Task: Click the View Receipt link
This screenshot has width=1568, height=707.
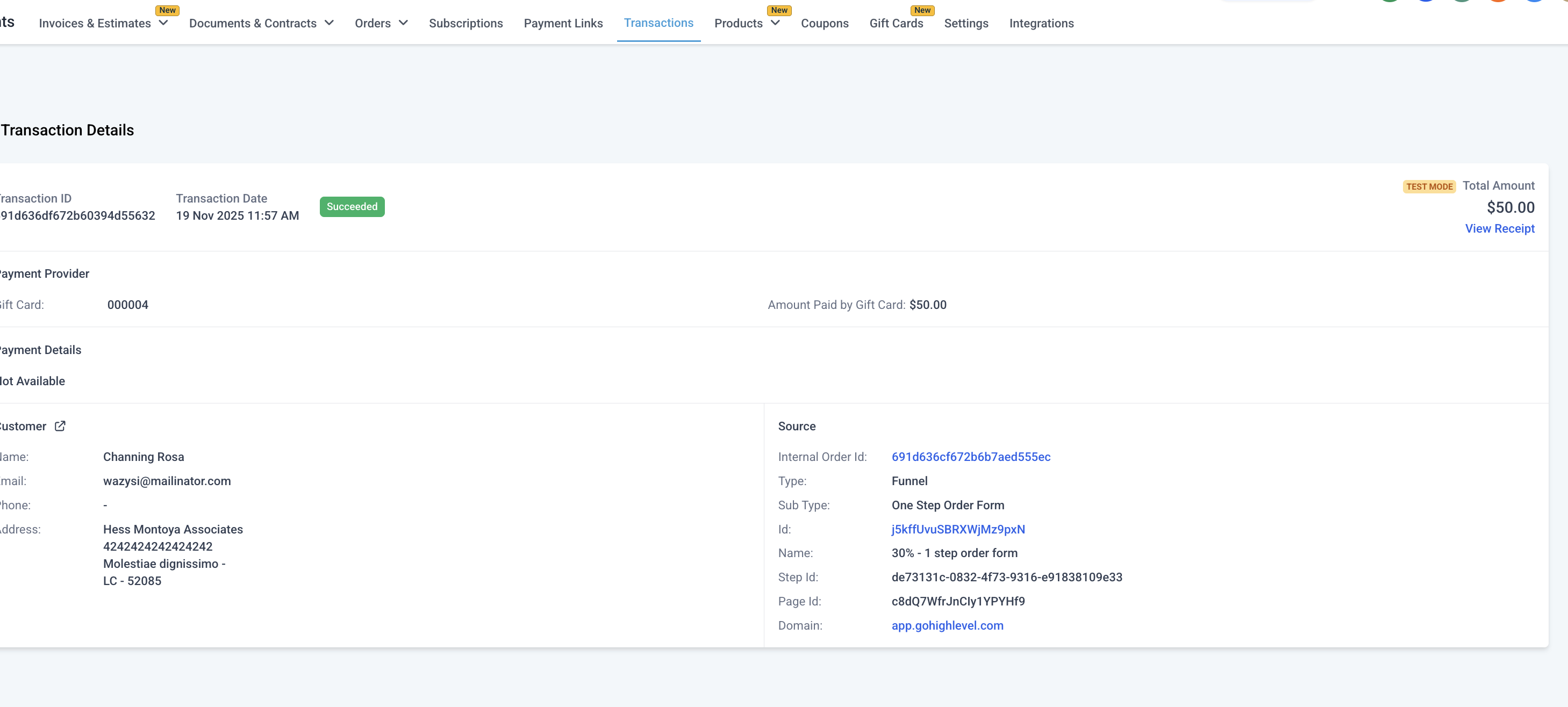Action: (1499, 229)
